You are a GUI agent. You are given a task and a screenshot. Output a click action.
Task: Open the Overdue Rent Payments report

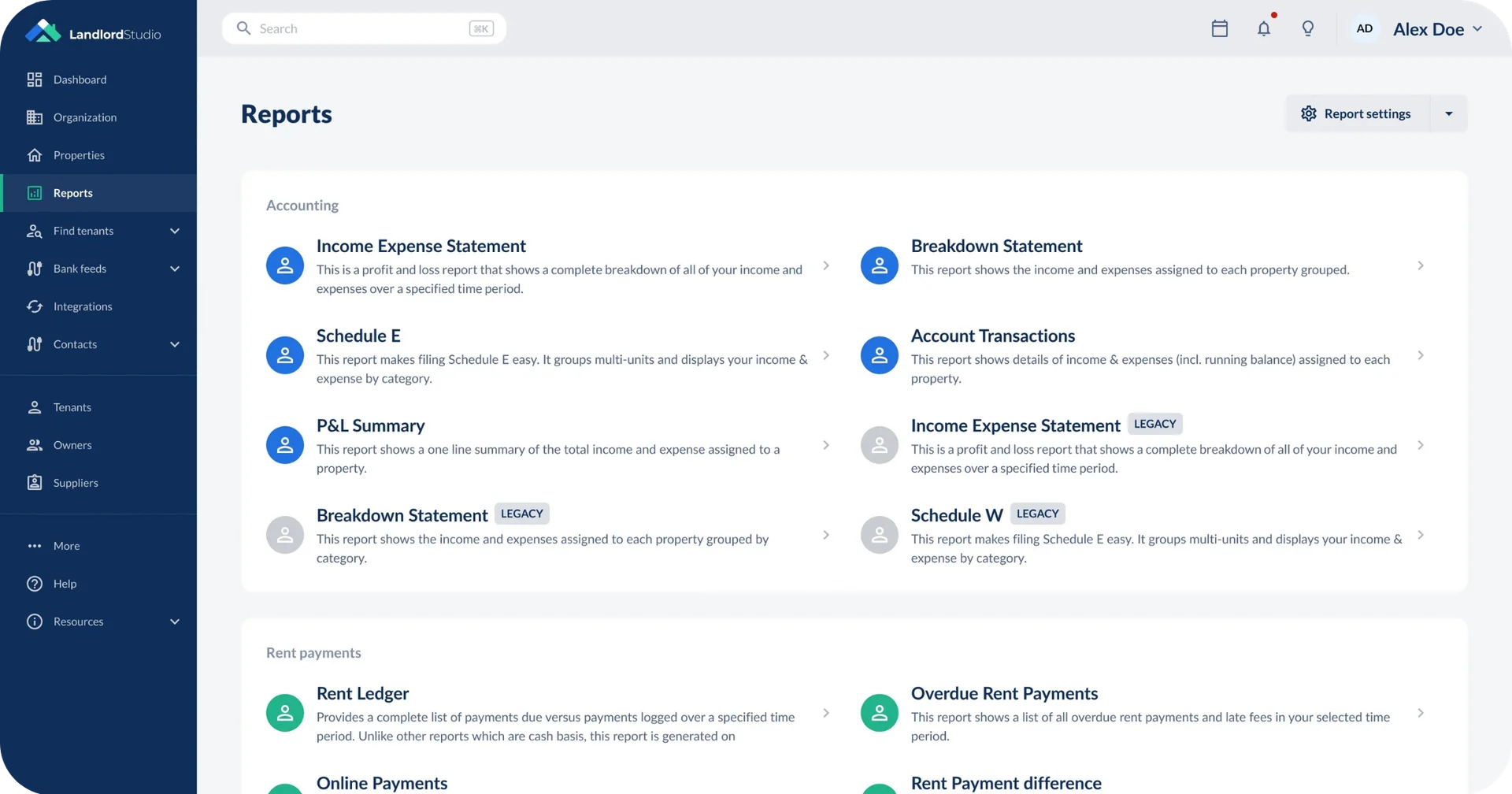tap(1143, 713)
